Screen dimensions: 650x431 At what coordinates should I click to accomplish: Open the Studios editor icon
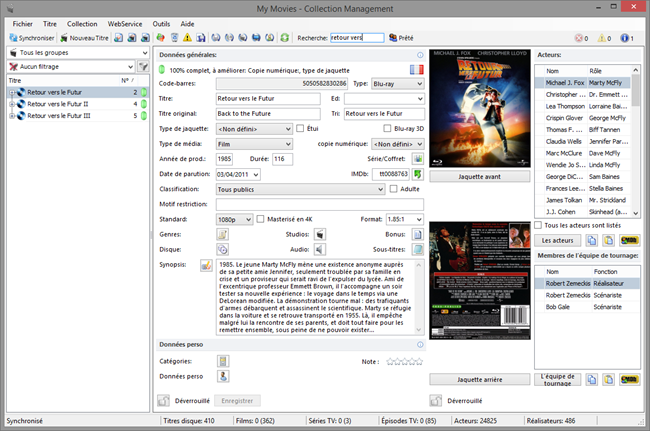click(320, 235)
